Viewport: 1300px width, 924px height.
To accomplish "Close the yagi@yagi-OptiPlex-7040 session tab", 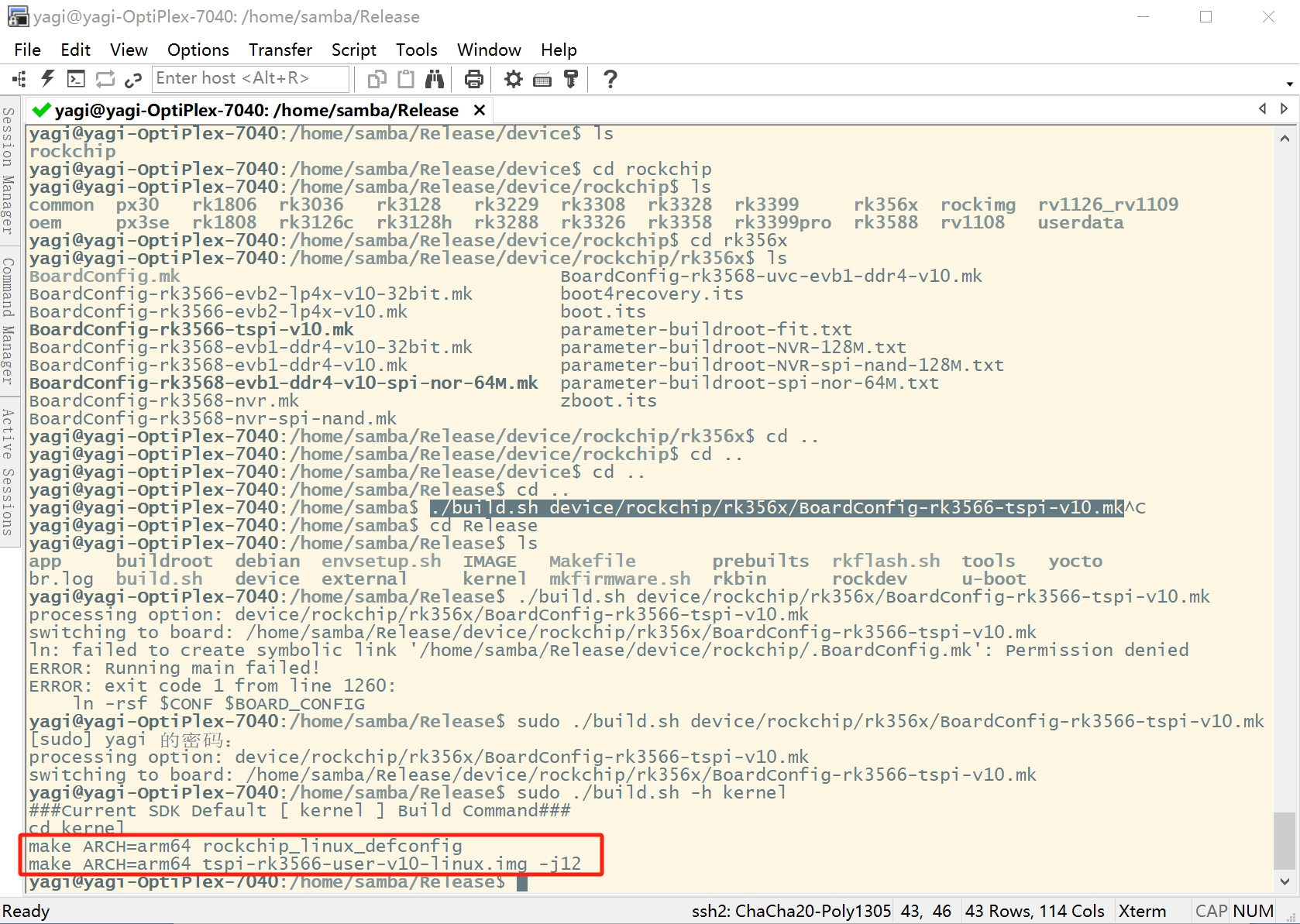I will point(480,111).
